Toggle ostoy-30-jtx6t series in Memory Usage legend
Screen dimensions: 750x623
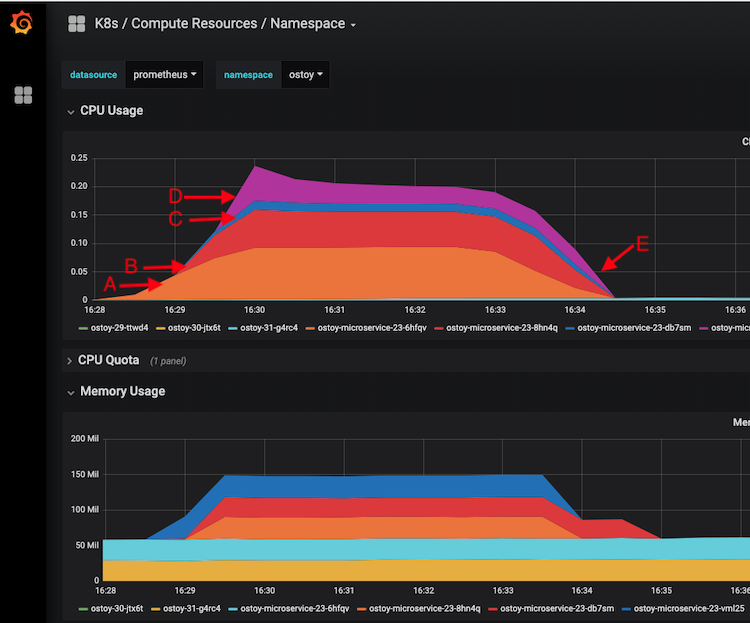point(117,609)
